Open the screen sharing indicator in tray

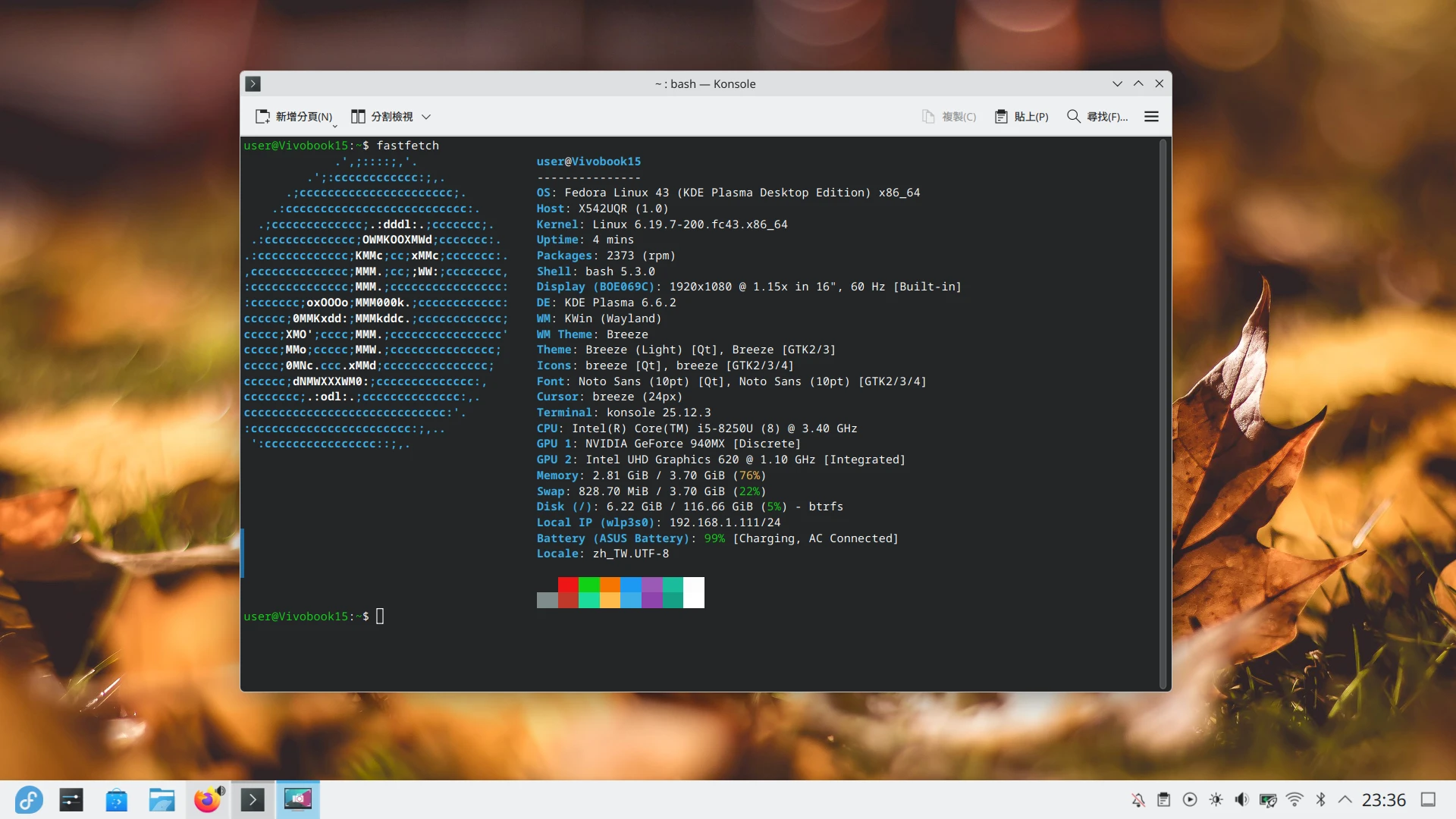point(1268,799)
